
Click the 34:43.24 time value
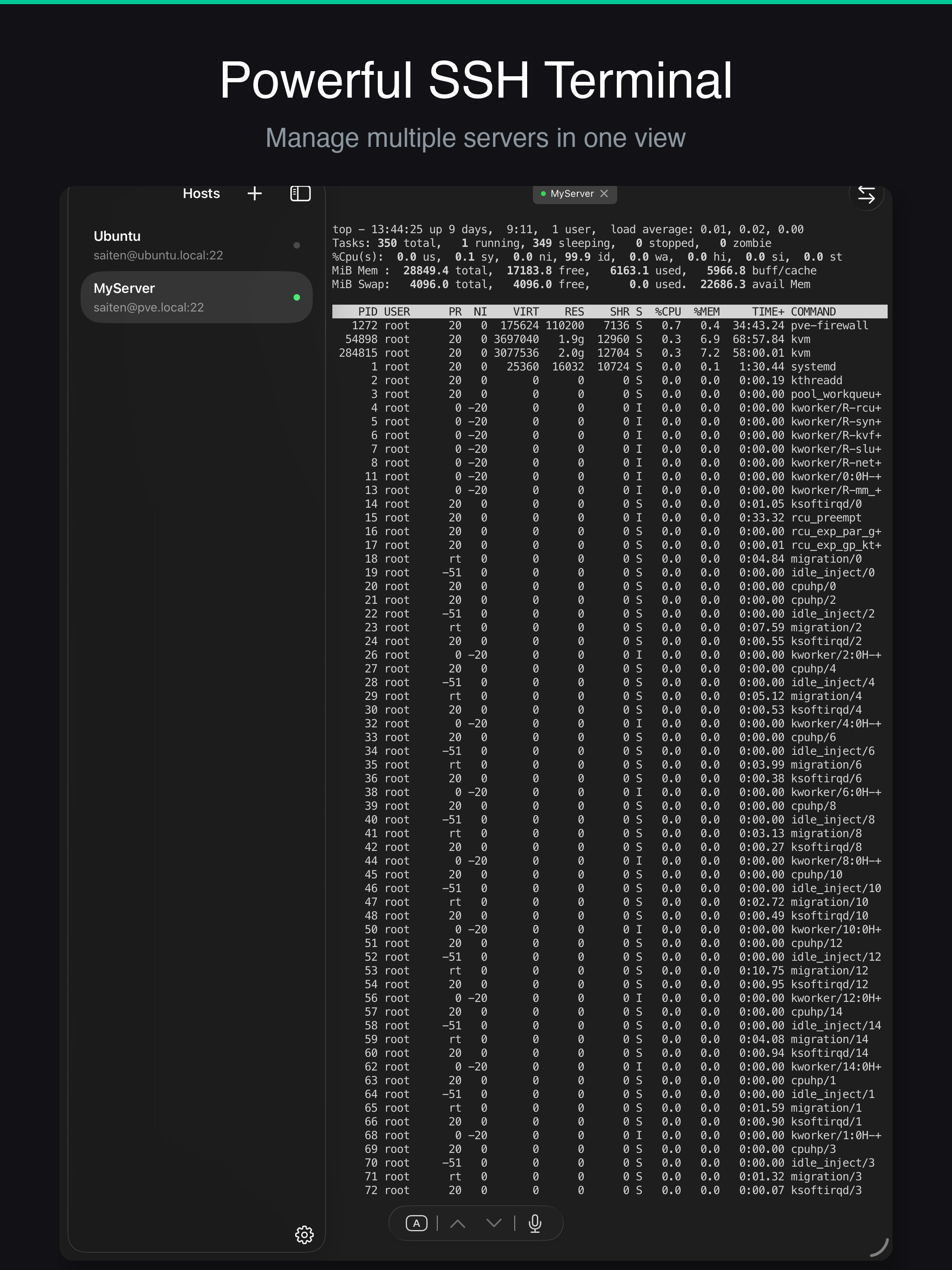click(x=758, y=325)
